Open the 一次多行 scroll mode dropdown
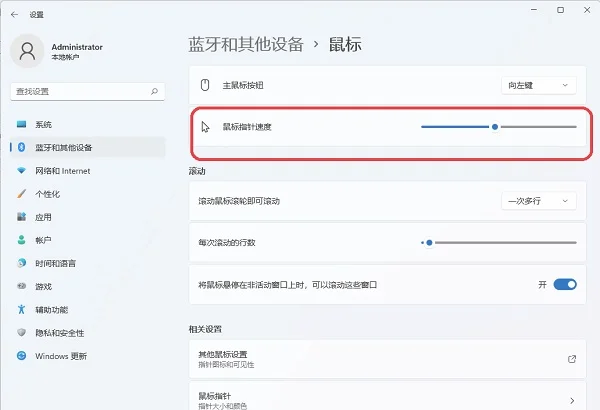Viewport: 600px width, 410px height. (538, 201)
